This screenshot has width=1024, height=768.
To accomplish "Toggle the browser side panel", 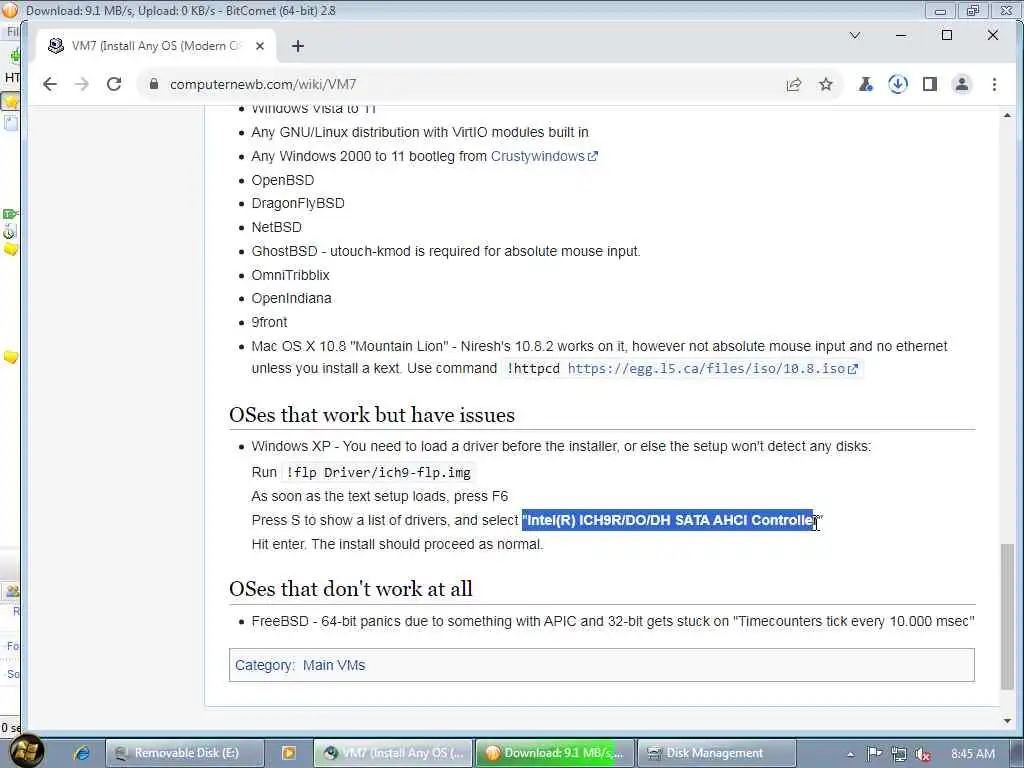I will pos(930,84).
